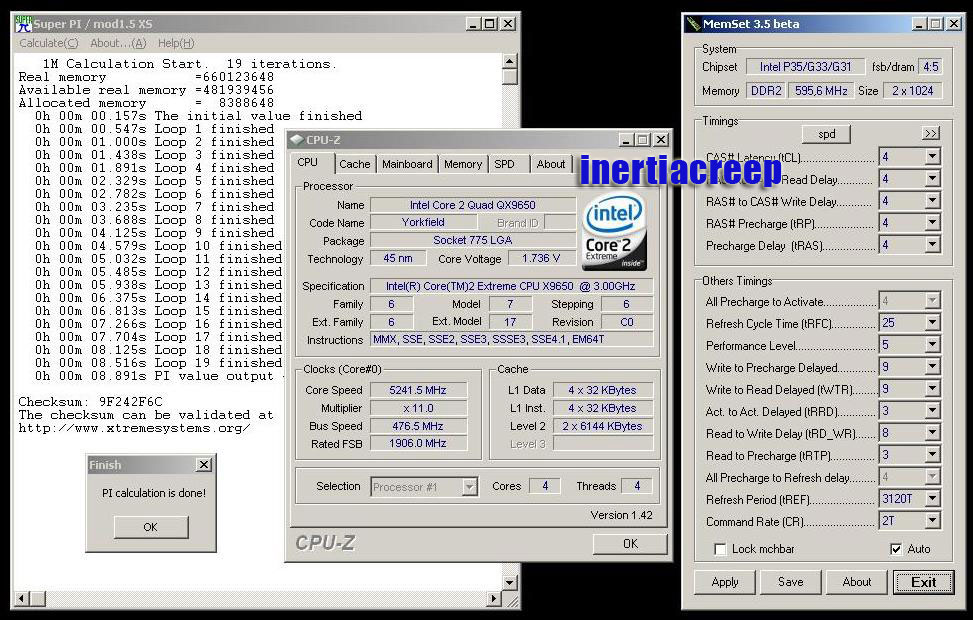Image resolution: width=973 pixels, height=620 pixels.
Task: Click the Rated FSB value 1906.0 MHz
Action: click(418, 444)
